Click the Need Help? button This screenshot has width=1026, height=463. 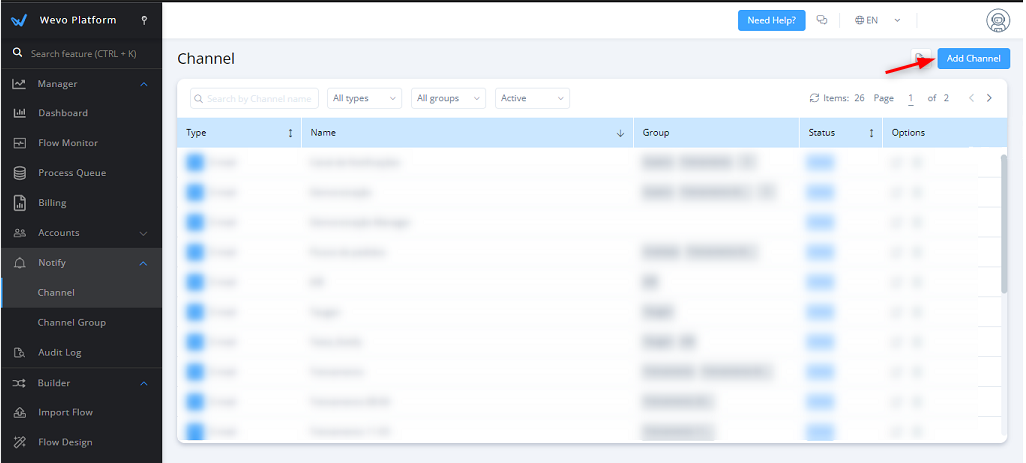[x=771, y=20]
